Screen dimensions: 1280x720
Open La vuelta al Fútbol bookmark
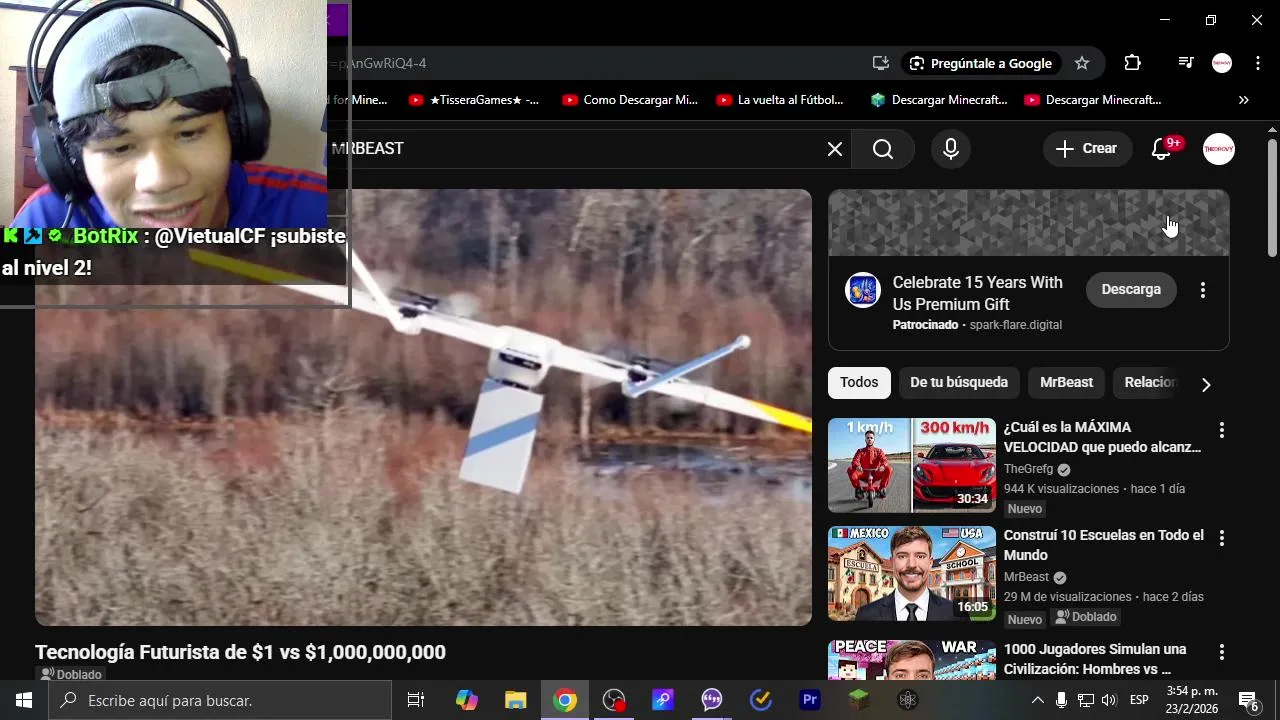781,100
